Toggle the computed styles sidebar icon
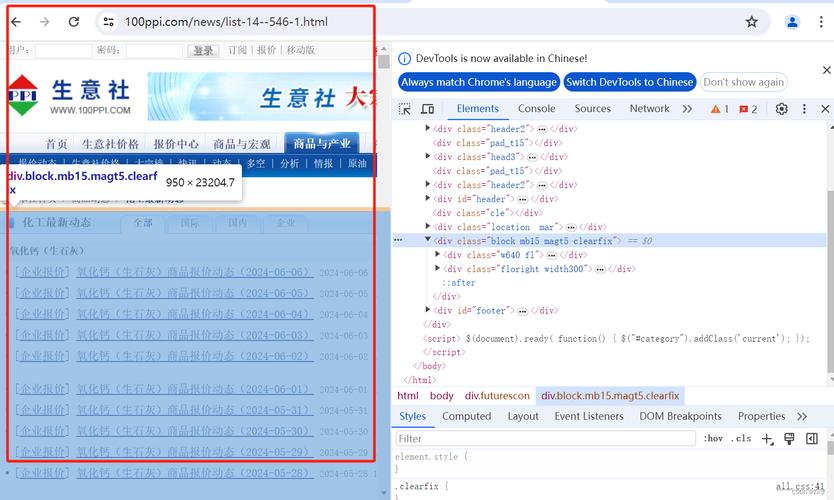Viewport: 834px width, 500px height. click(x=812, y=438)
